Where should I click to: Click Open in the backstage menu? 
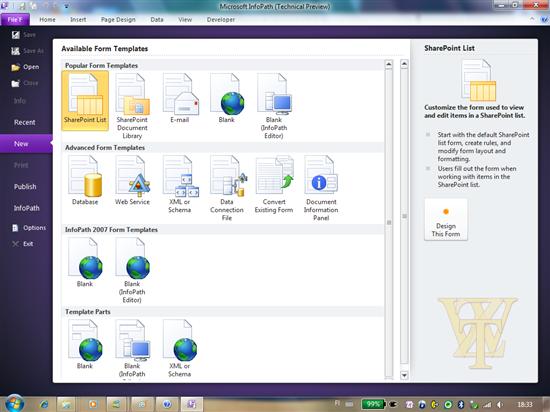pos(25,67)
